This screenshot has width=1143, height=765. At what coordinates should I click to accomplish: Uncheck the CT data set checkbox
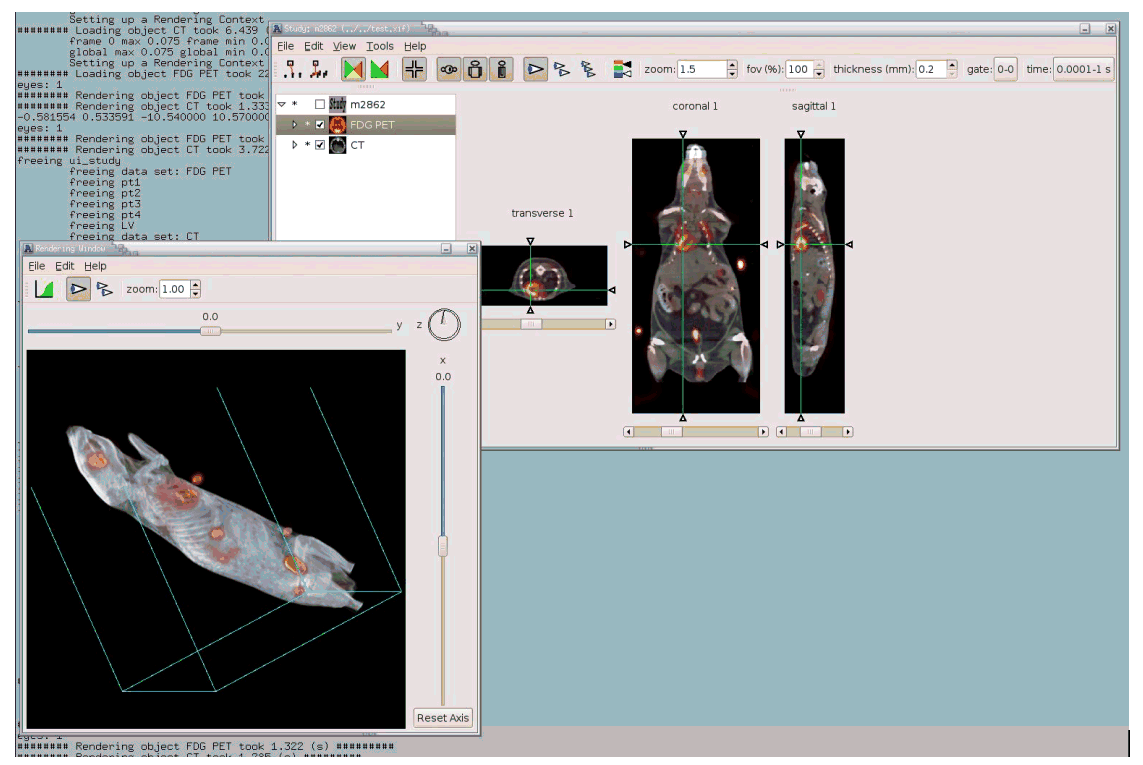point(320,145)
